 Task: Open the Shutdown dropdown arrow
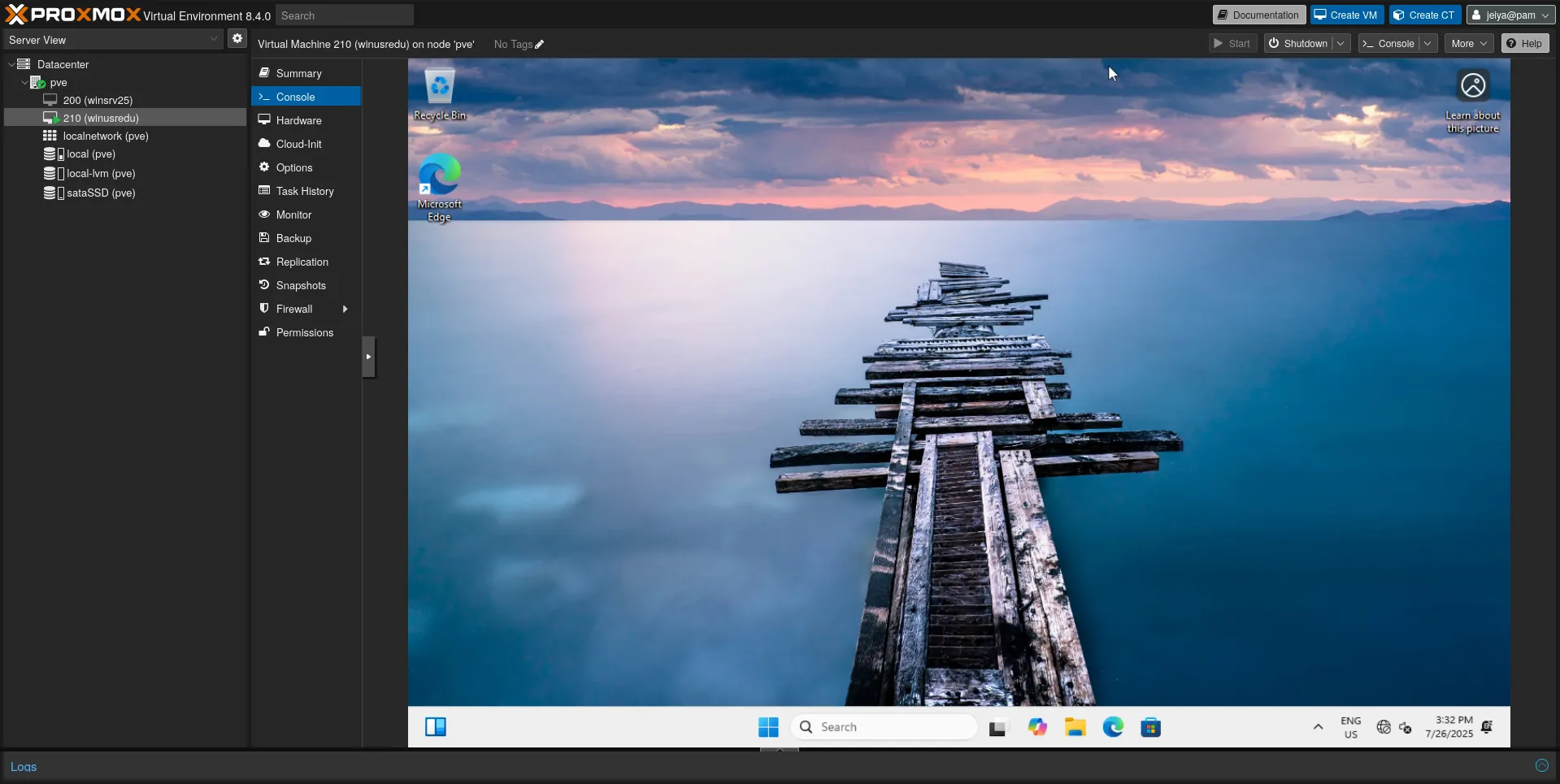[x=1341, y=44]
